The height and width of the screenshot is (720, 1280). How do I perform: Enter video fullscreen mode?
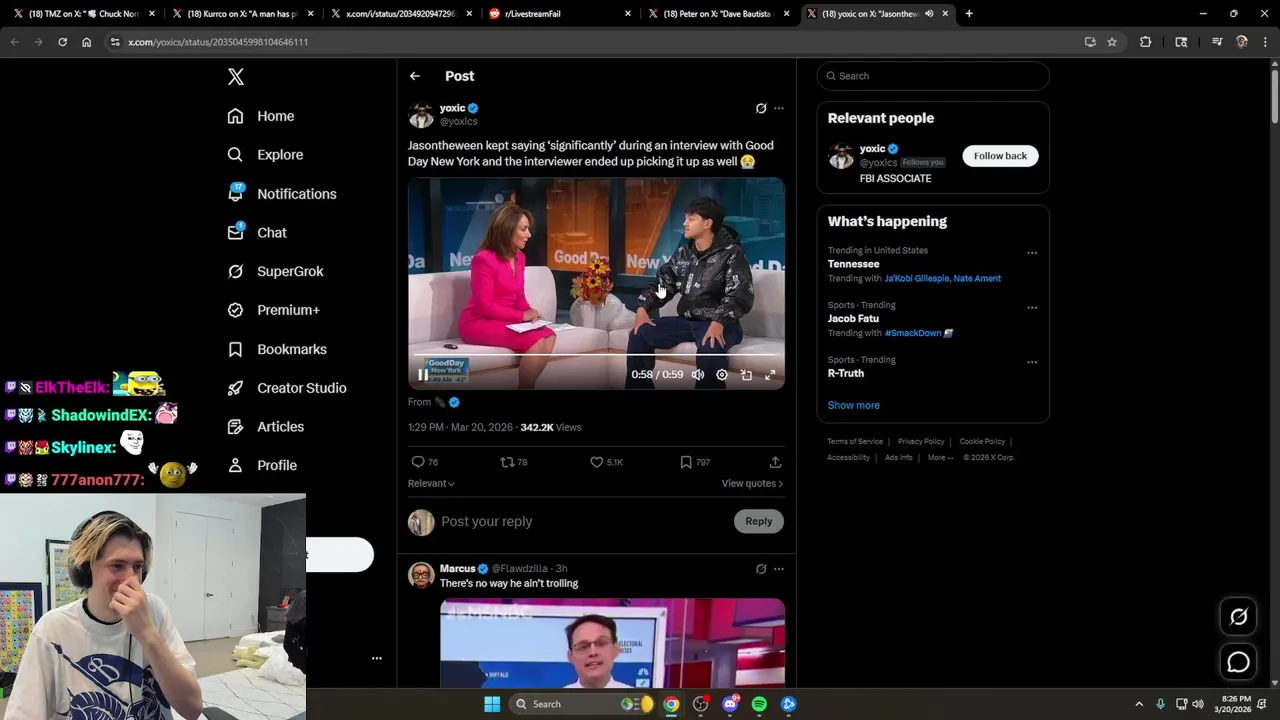coord(770,375)
